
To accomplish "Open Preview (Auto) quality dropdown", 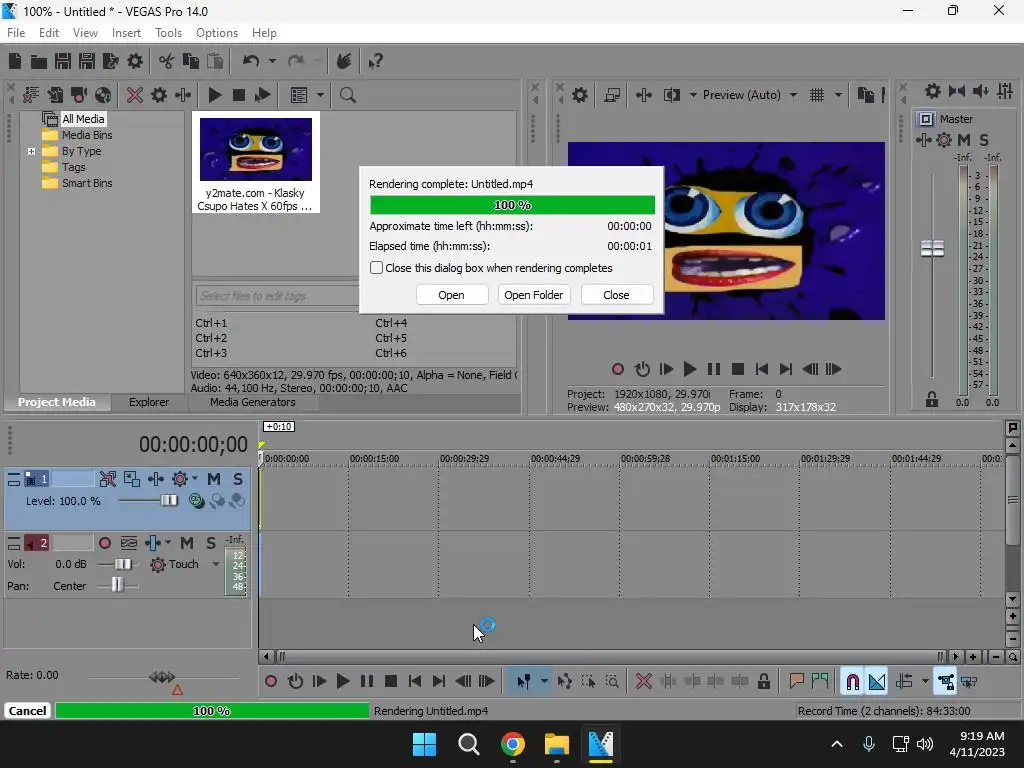I will [793, 95].
